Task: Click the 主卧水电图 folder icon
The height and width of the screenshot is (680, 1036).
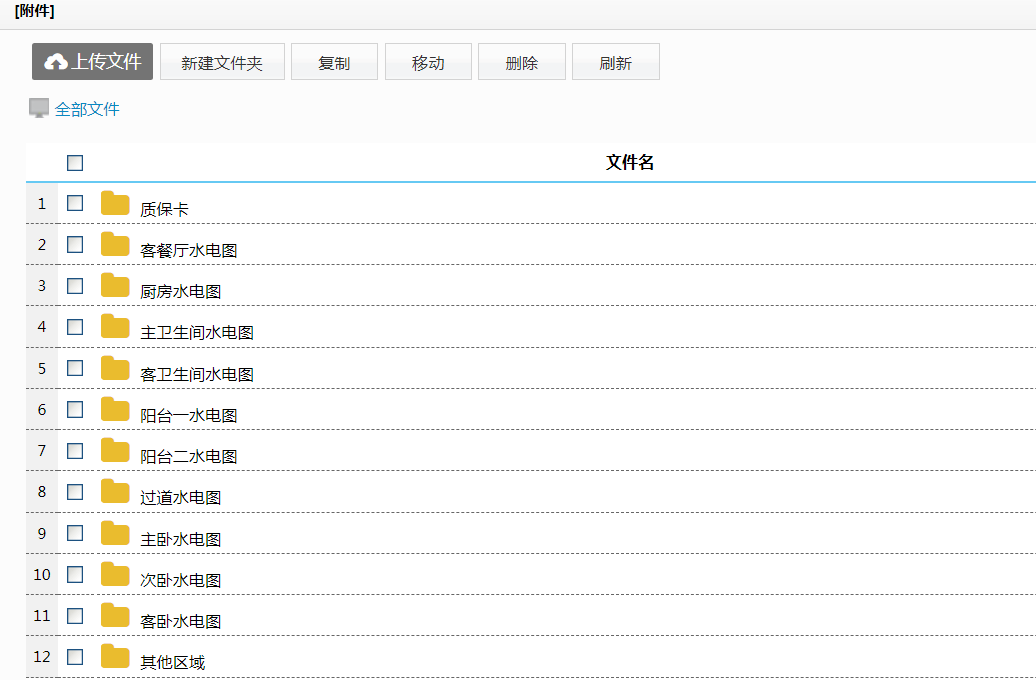Action: [x=115, y=534]
